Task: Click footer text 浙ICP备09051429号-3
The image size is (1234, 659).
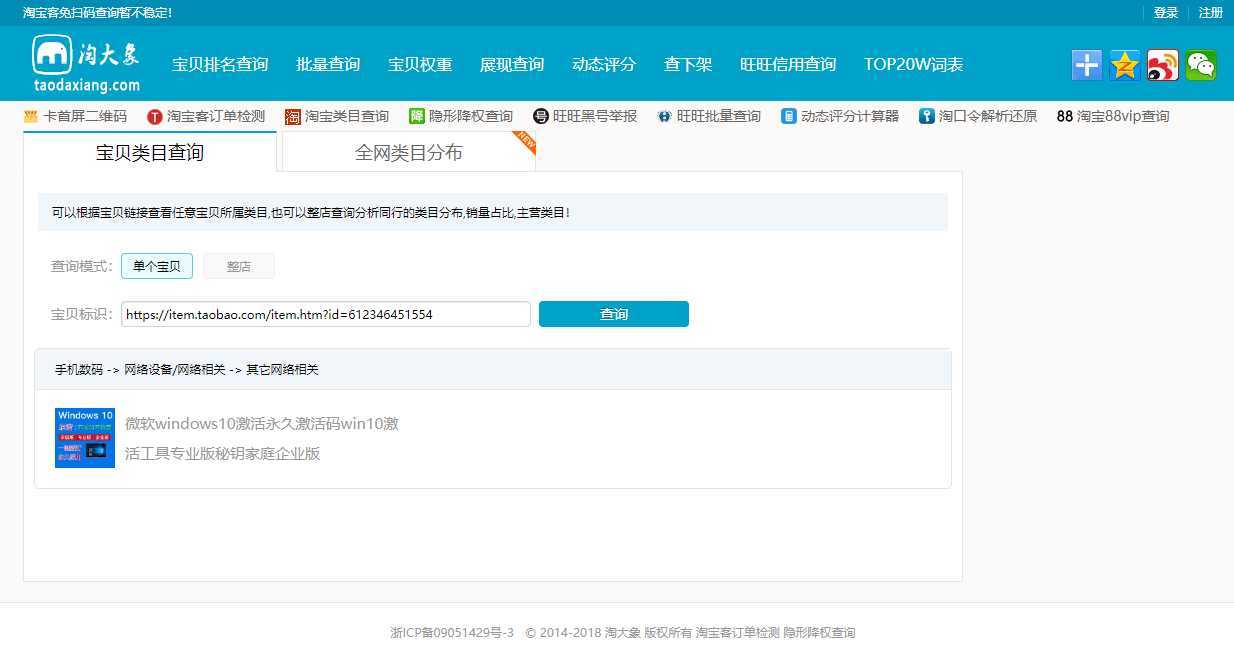Action: point(452,633)
